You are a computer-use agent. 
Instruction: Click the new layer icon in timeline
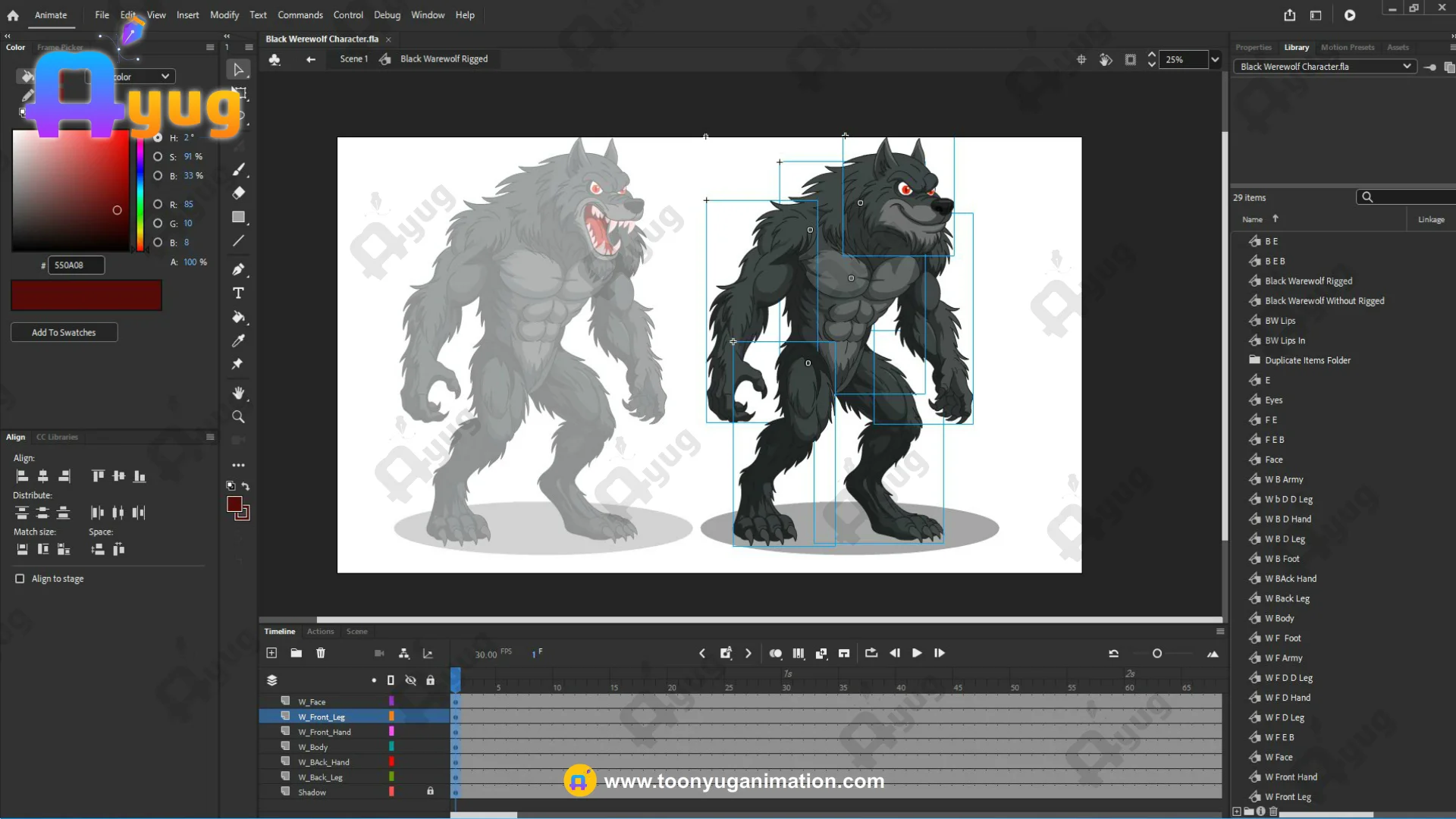(x=271, y=653)
